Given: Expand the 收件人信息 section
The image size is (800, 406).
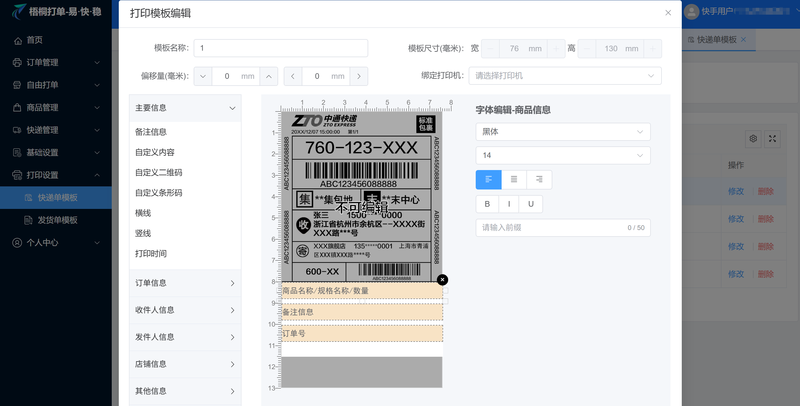Looking at the screenshot, I should click(185, 310).
